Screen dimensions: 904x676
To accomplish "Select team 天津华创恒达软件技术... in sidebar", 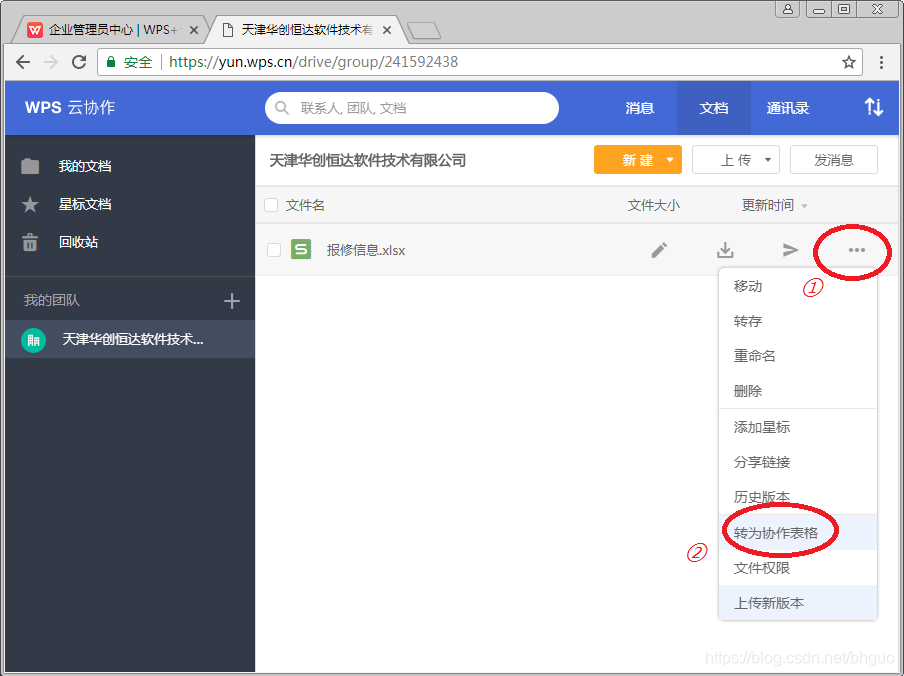I will (x=130, y=339).
